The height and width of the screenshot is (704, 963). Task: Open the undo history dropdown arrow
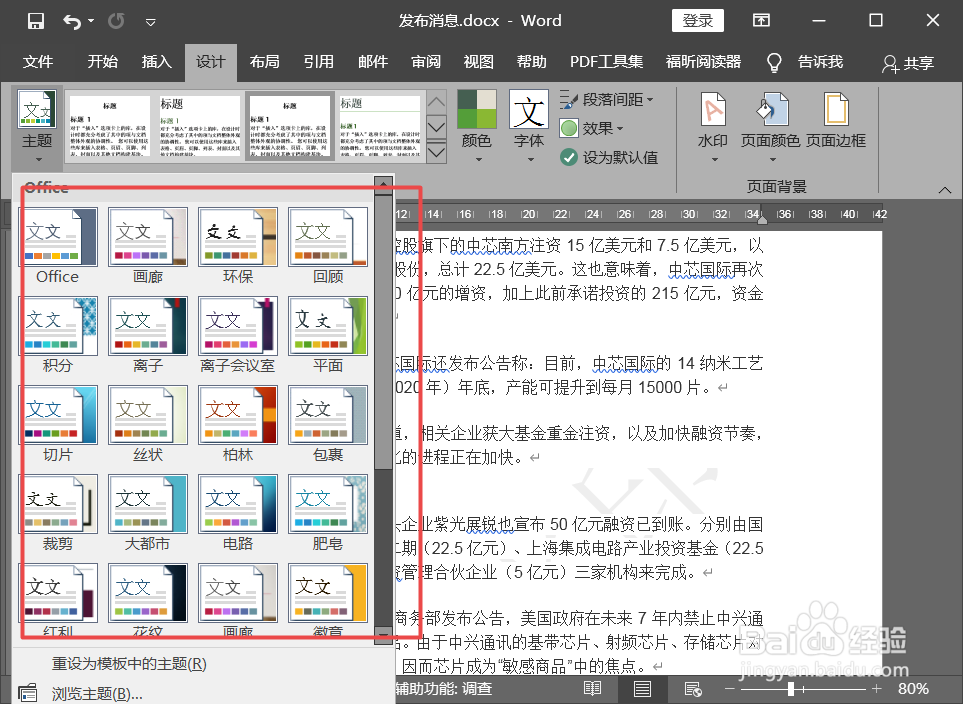click(x=91, y=21)
